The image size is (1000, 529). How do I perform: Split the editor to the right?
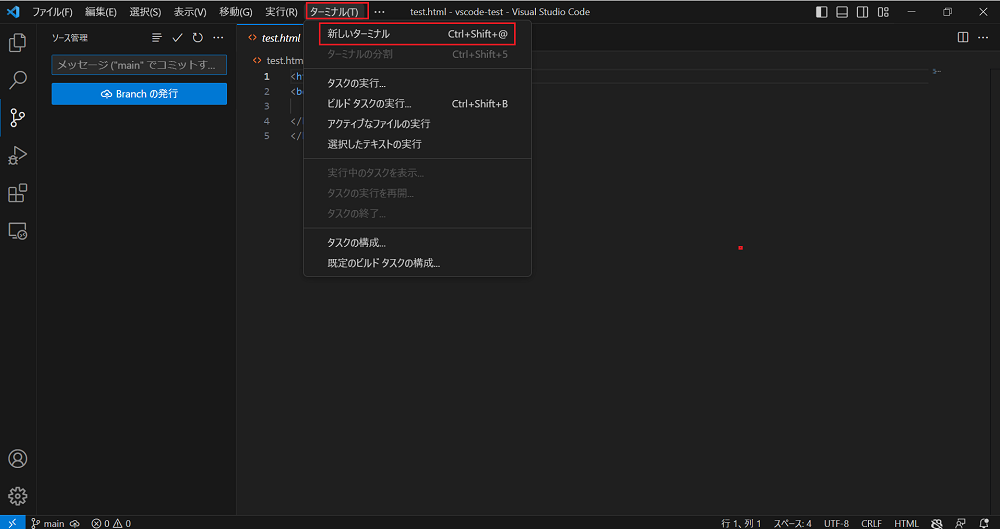pos(963,38)
